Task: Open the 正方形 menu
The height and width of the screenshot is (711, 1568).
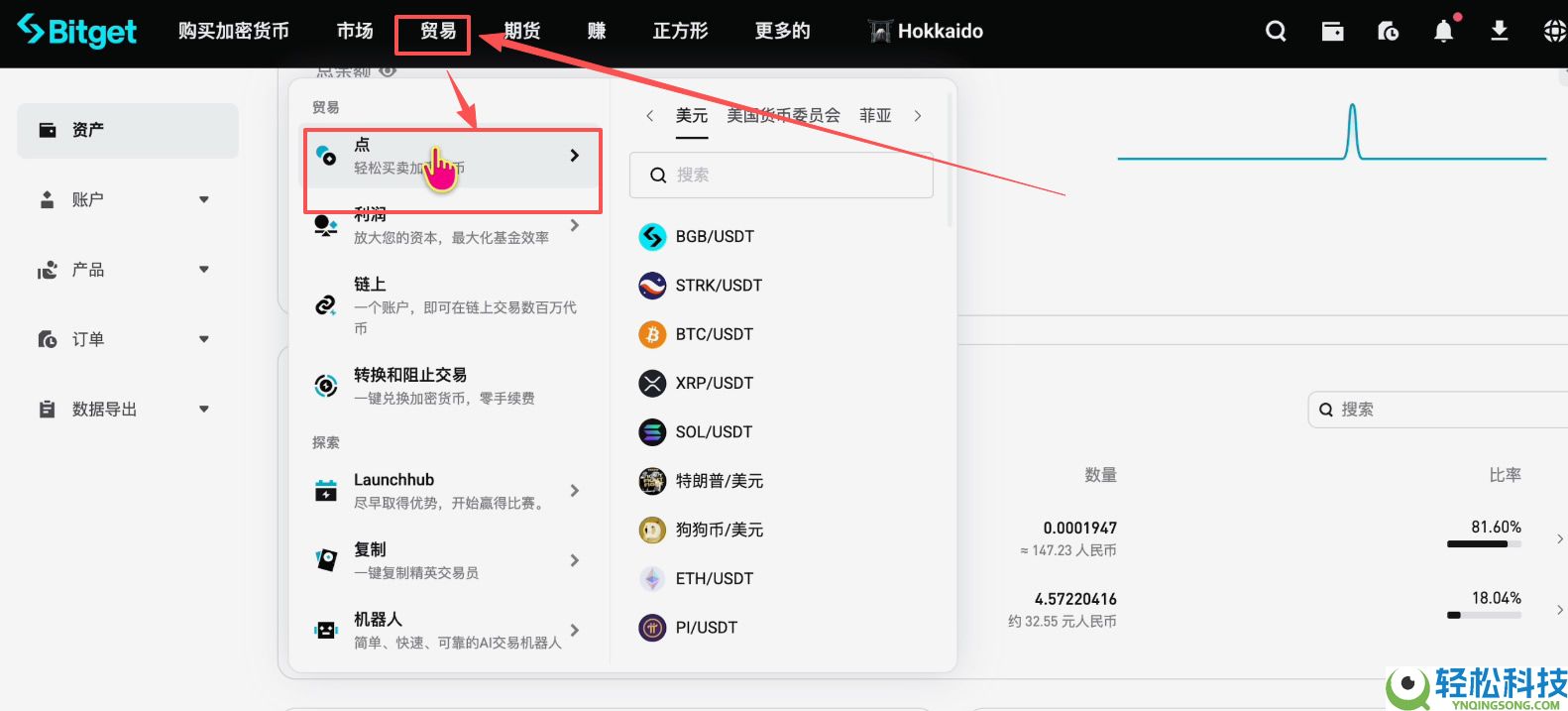Action: click(681, 32)
